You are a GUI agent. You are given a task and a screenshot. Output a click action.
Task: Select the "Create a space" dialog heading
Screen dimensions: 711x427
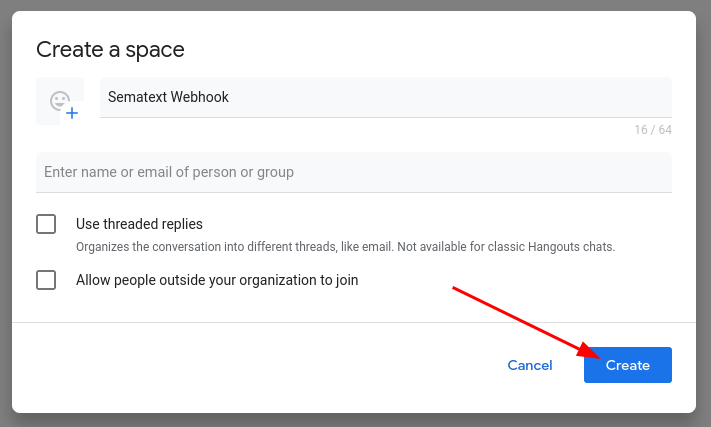(x=110, y=50)
